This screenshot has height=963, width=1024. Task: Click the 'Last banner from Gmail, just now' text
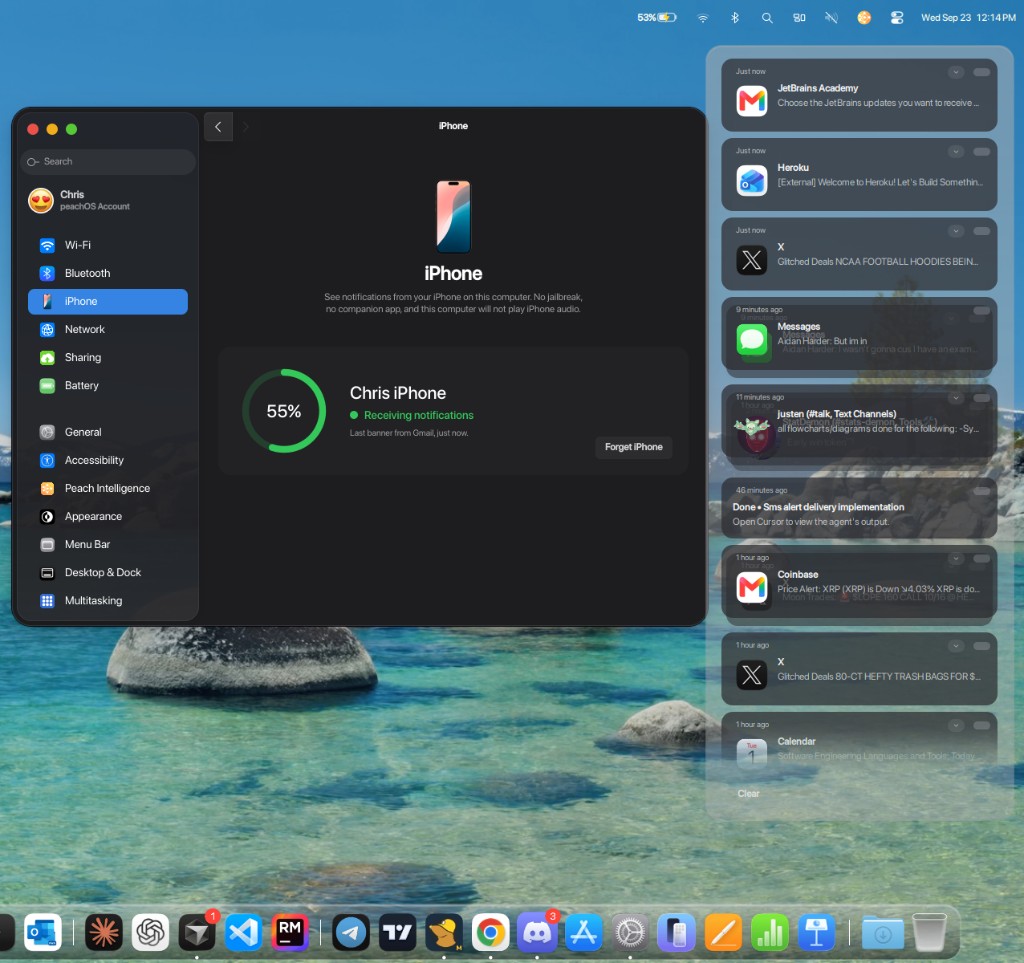click(409, 433)
